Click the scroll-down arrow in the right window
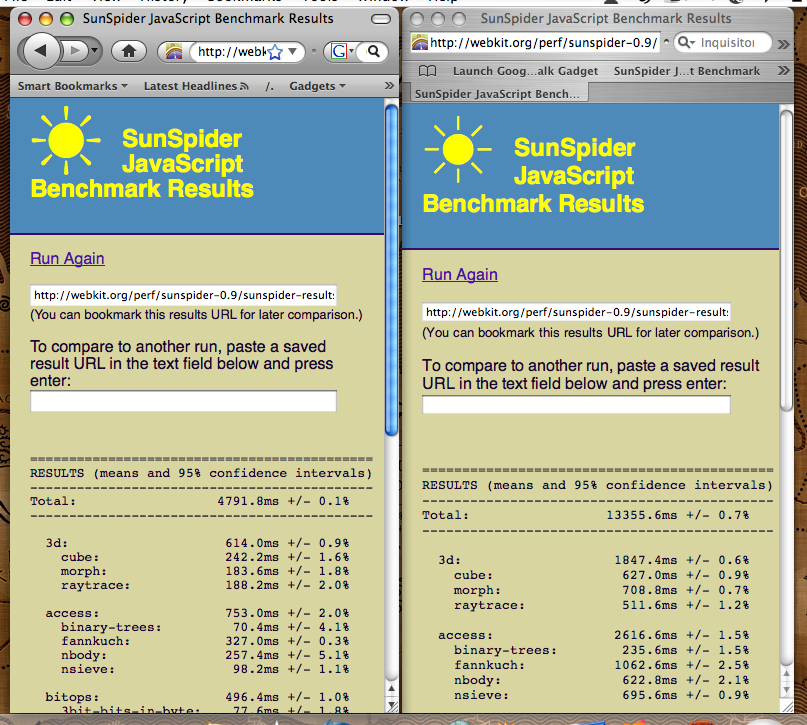Viewport: 807px width, 725px height. click(786, 690)
